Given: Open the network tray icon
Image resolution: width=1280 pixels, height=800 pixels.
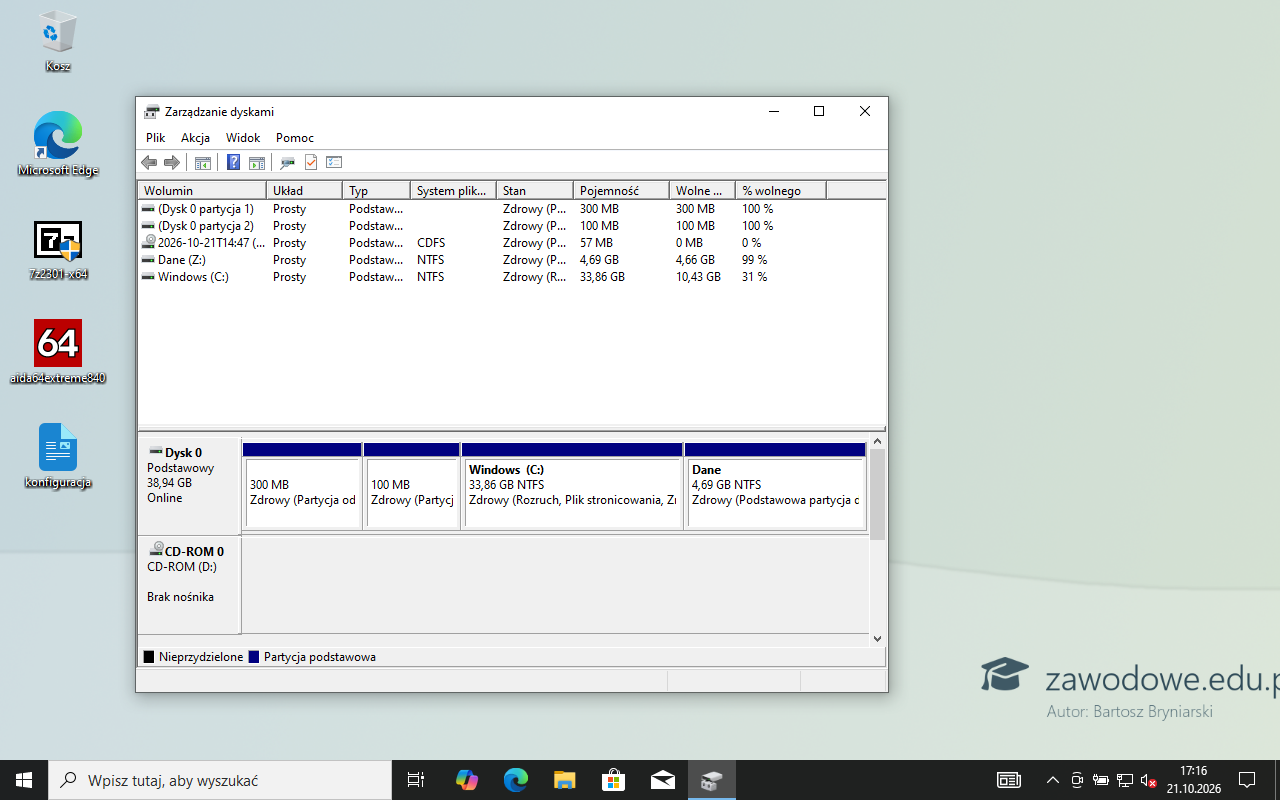Looking at the screenshot, I should tap(1124, 780).
